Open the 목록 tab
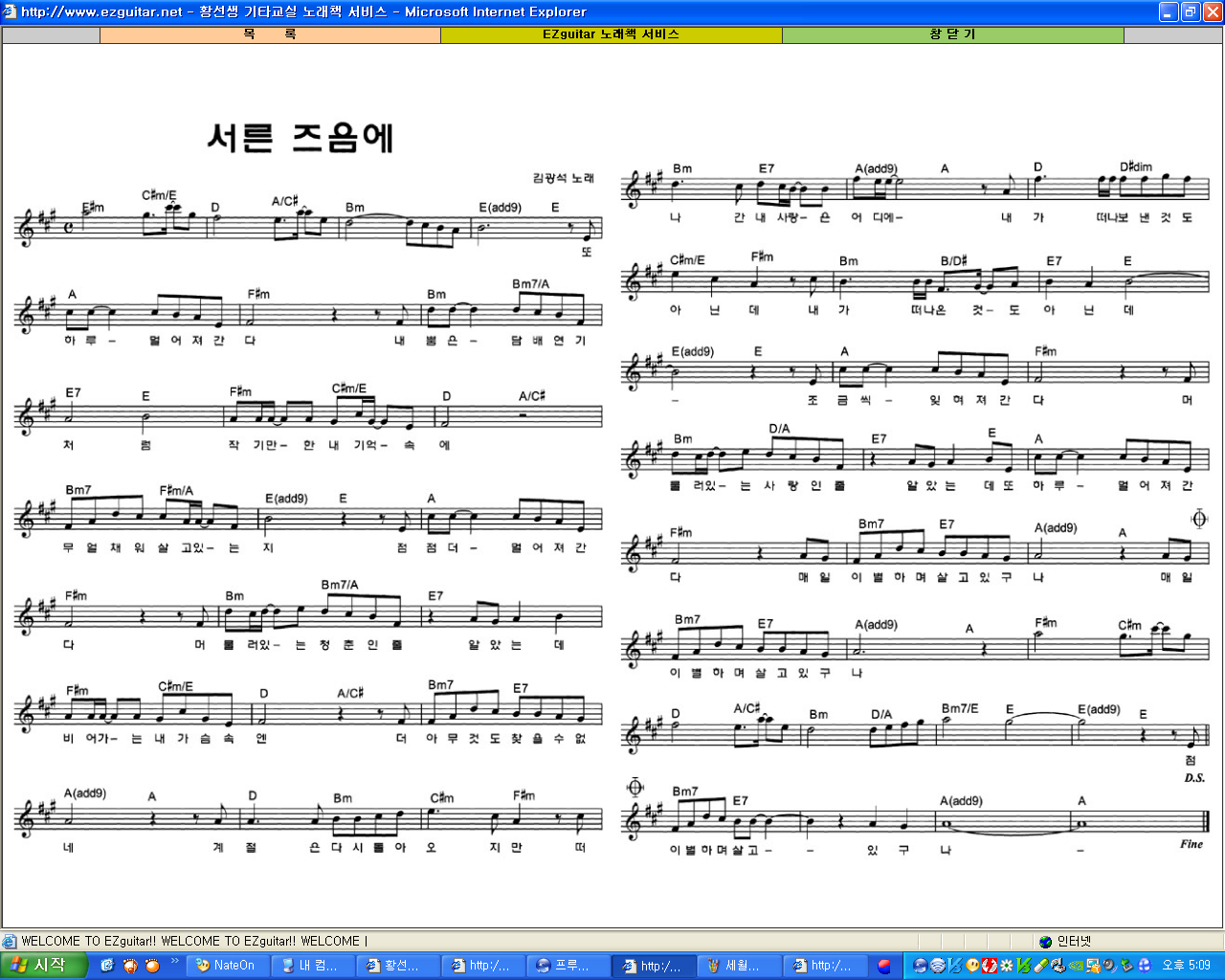The image size is (1225, 980). 270,34
